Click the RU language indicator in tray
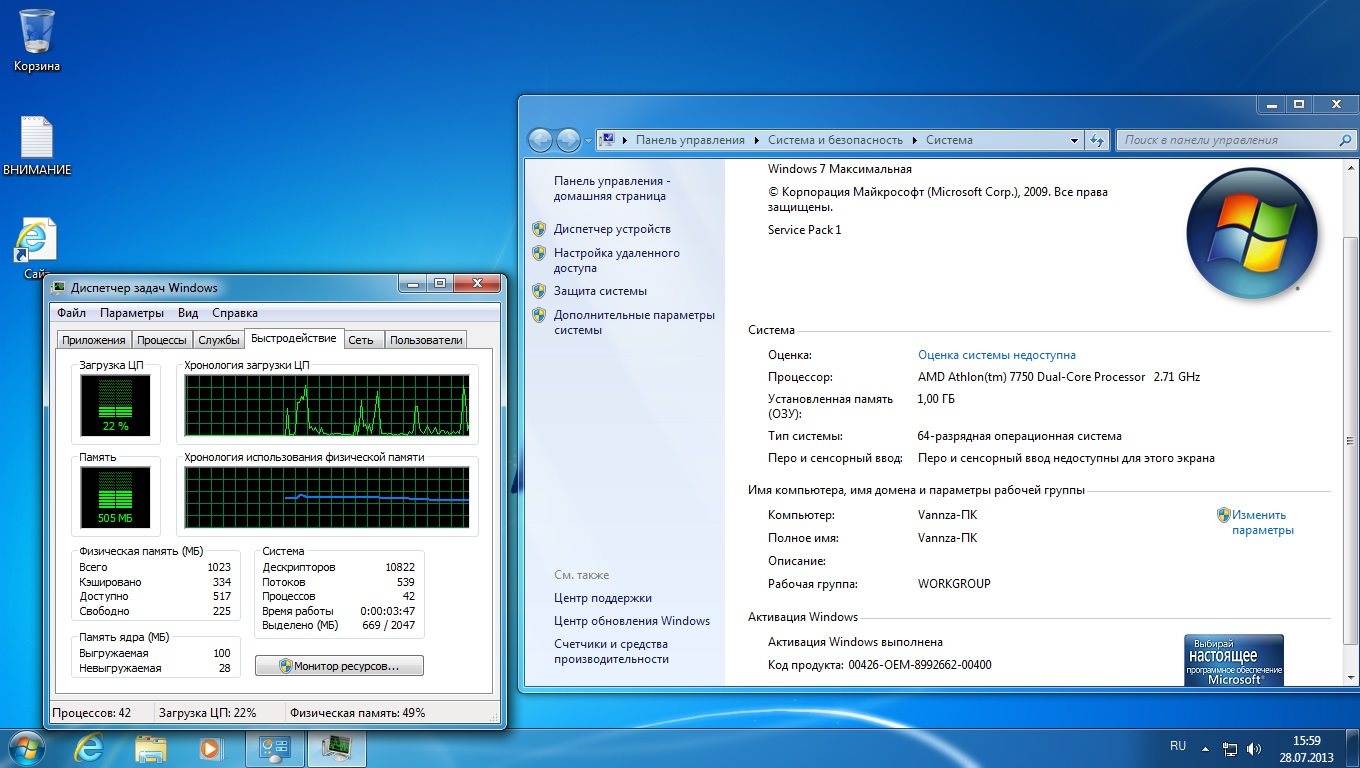This screenshot has width=1360, height=768. click(x=1178, y=746)
